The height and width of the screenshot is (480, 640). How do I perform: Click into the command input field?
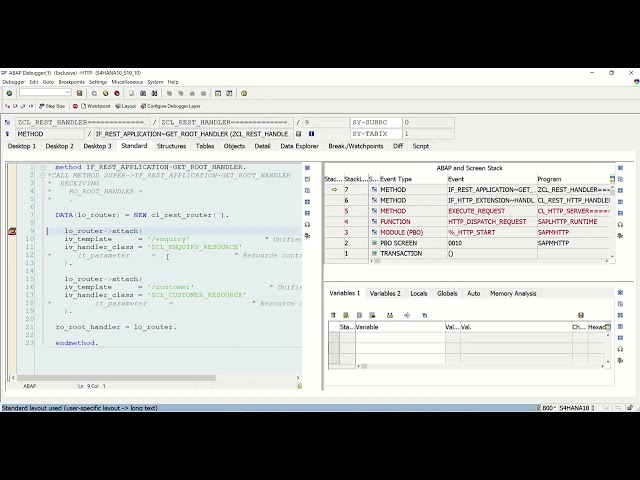tap(42, 93)
